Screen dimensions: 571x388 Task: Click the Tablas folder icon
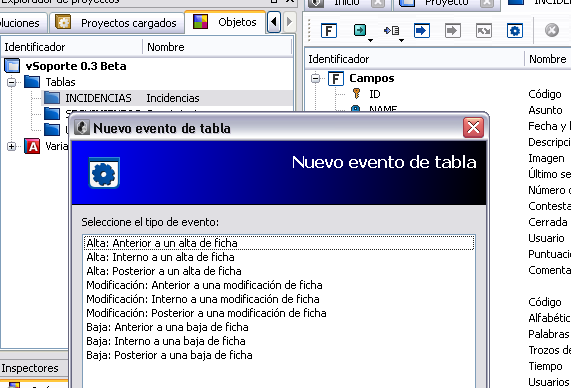[32, 82]
